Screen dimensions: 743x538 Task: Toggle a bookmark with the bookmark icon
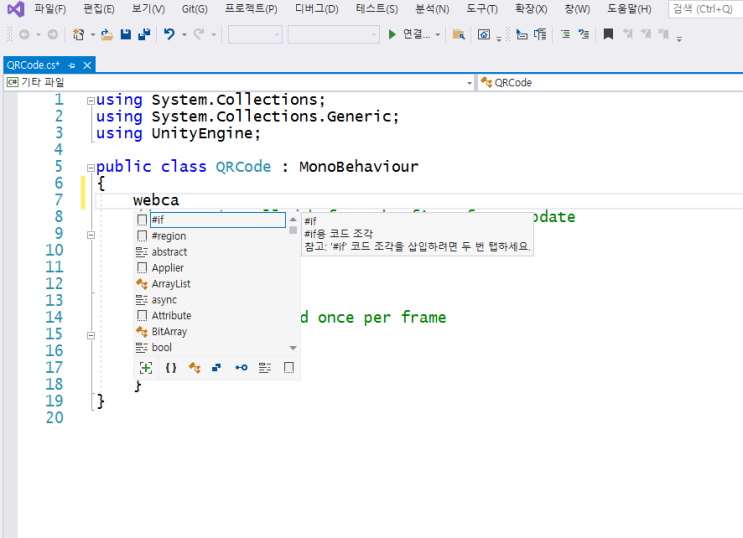pyautogui.click(x=608, y=34)
